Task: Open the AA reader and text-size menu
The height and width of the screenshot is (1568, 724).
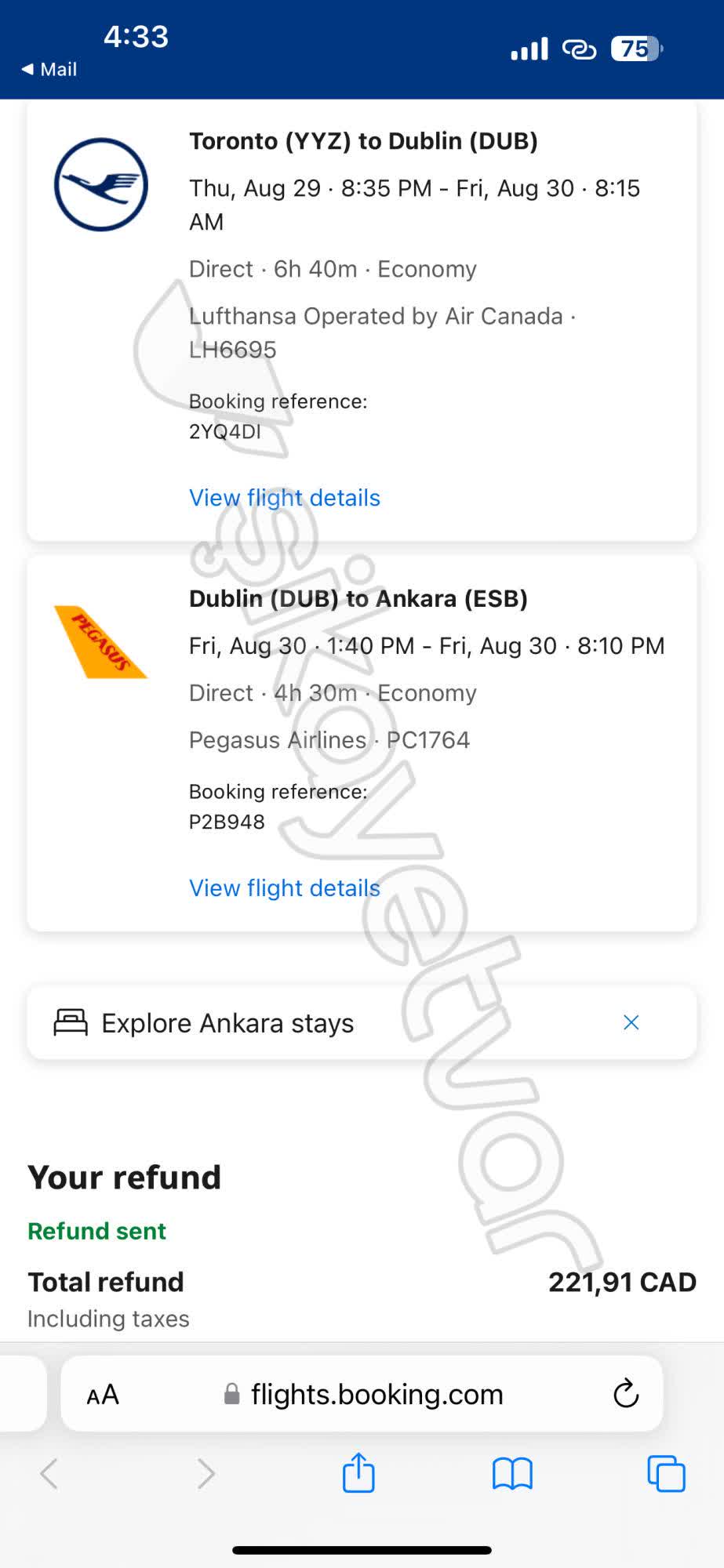Action: [103, 1395]
